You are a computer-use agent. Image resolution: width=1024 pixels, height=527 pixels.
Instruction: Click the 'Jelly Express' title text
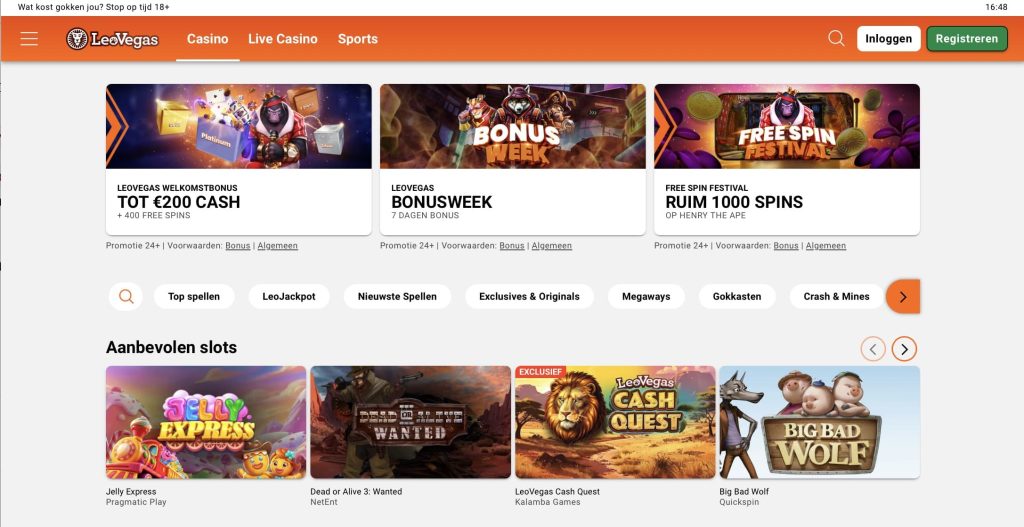coord(131,492)
